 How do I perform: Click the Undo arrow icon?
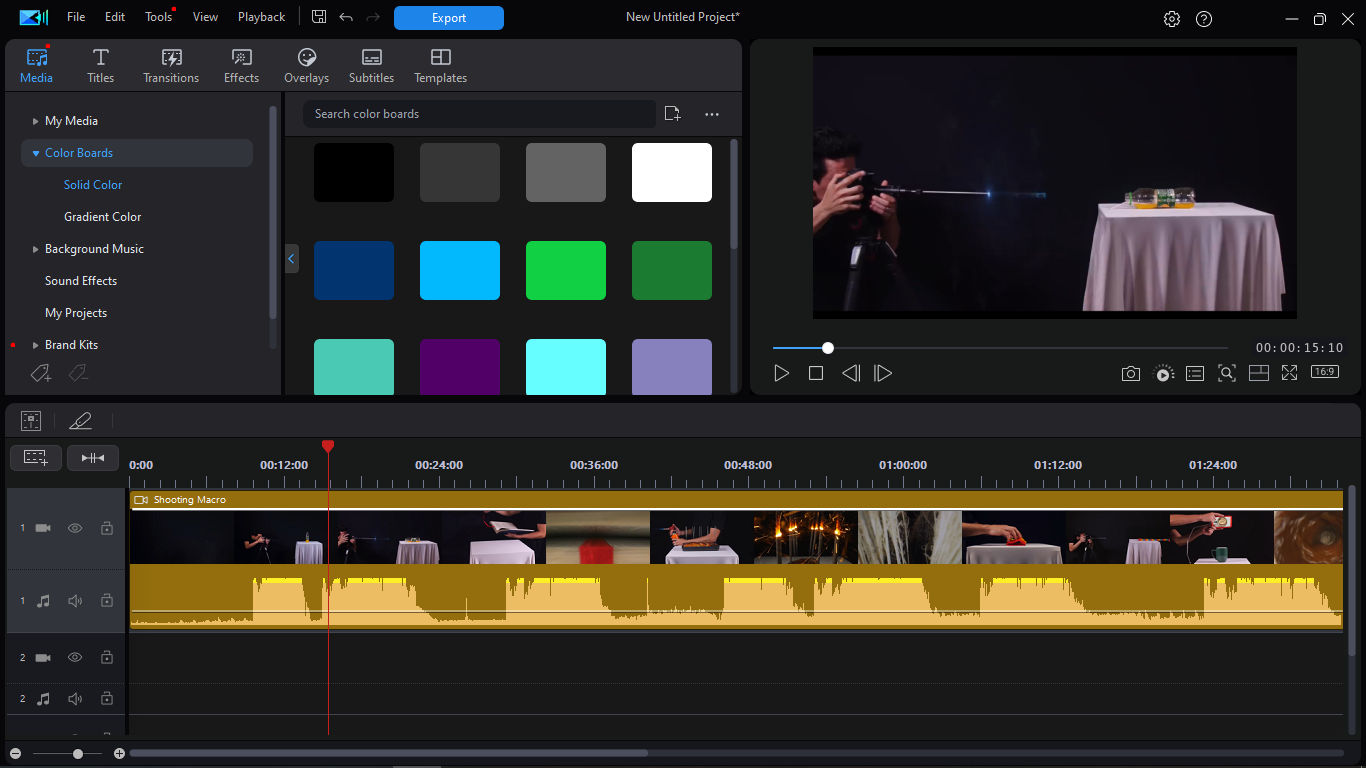(346, 17)
